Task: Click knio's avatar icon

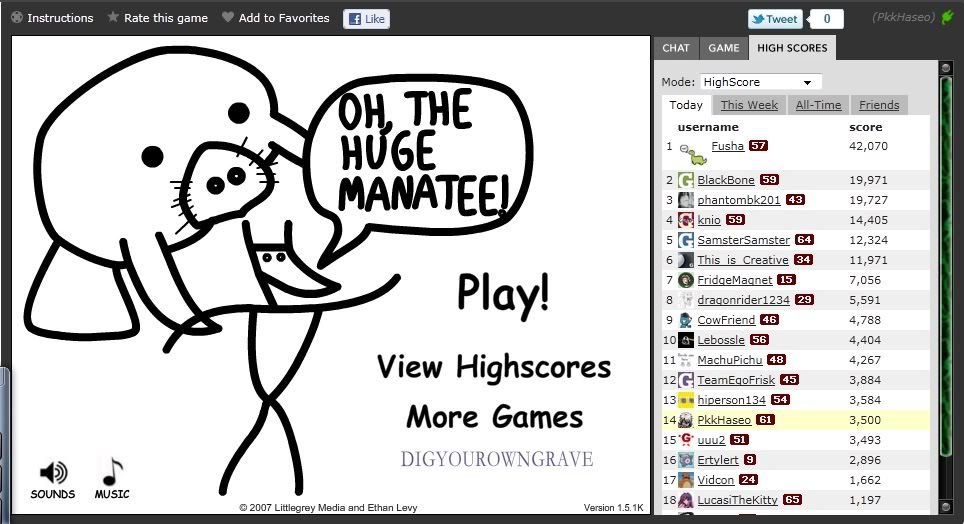Action: click(685, 220)
